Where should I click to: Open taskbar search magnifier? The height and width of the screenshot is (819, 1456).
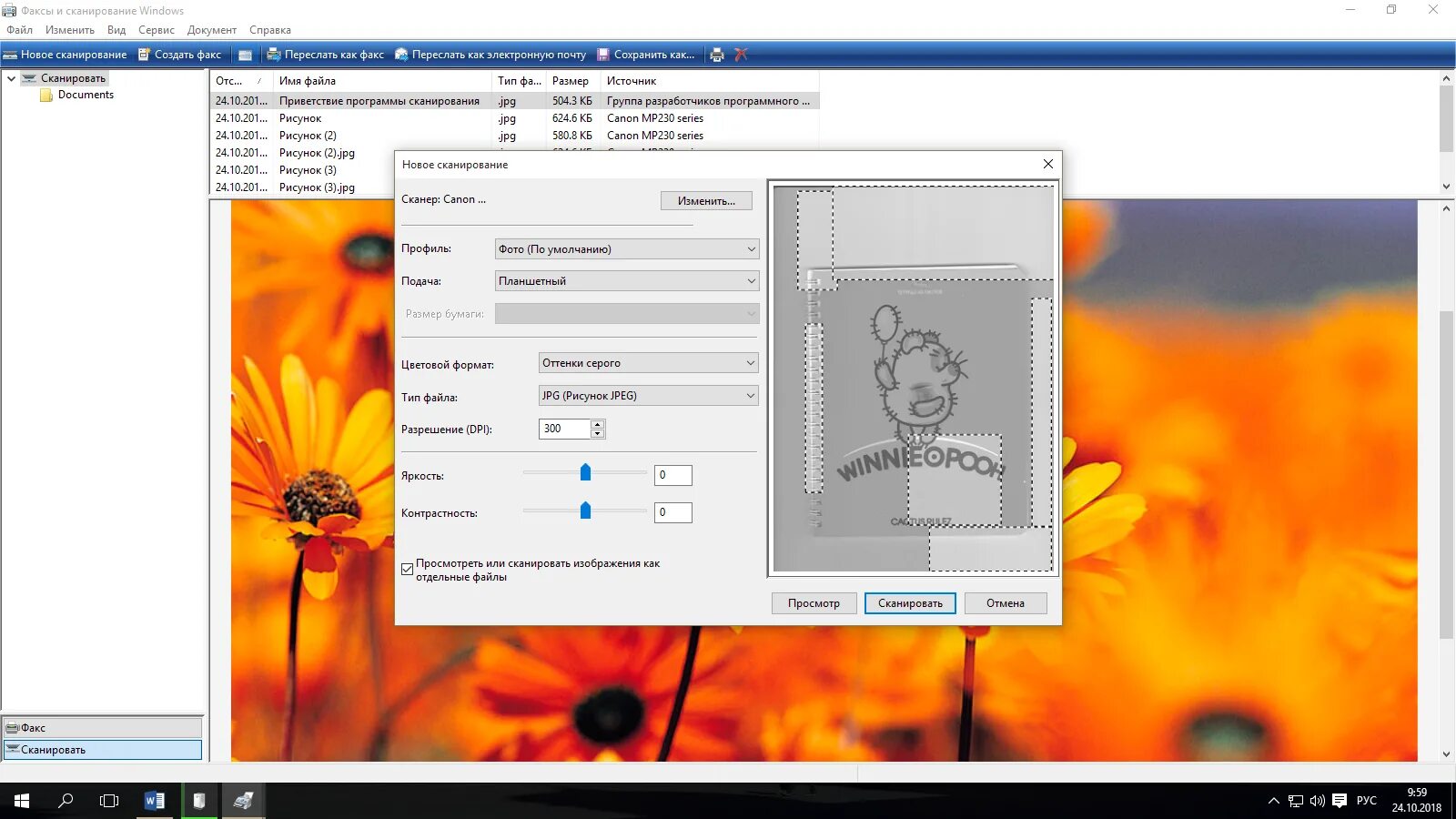coord(66,801)
